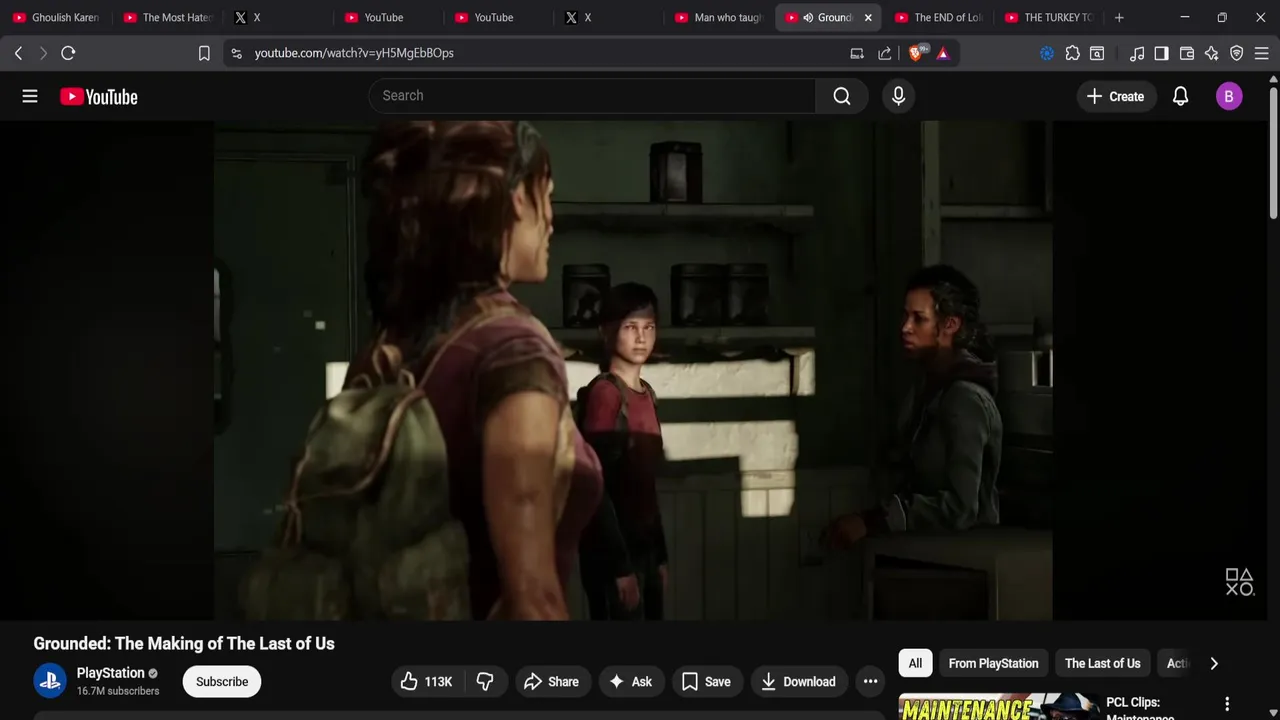Go back in browser history
1280x720 pixels.
(x=18, y=53)
